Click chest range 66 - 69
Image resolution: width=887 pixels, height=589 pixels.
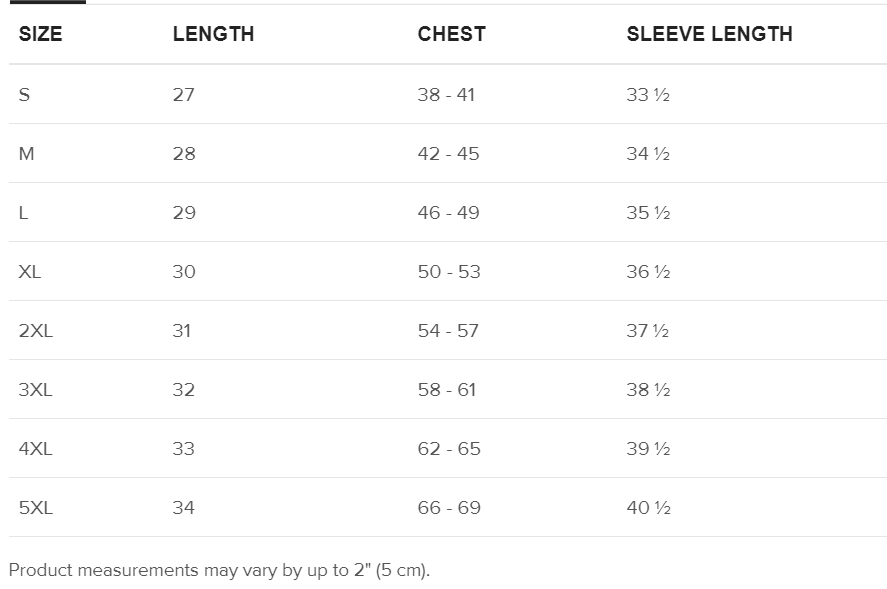point(449,508)
